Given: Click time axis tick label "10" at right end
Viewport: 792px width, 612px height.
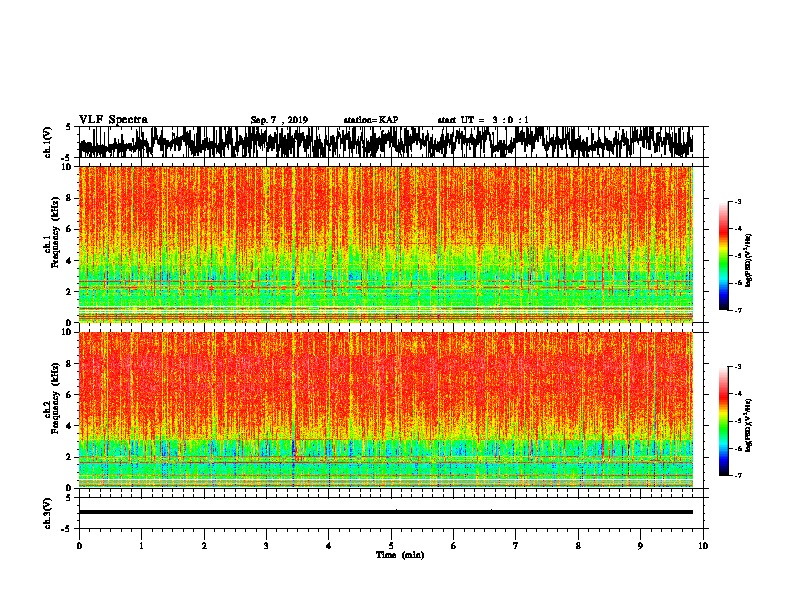Looking at the screenshot, I should (703, 546).
